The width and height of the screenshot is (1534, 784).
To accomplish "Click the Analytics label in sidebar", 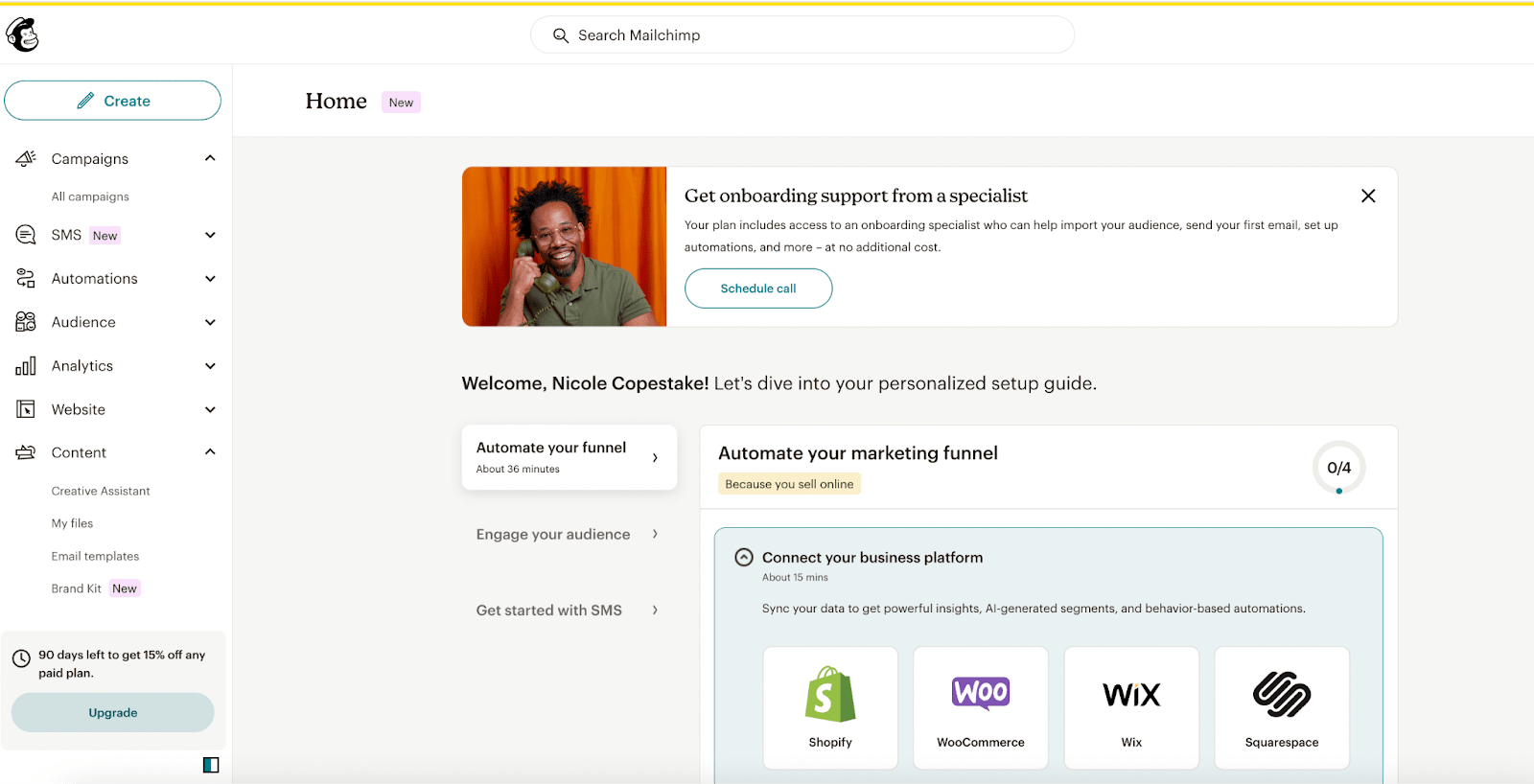I will pyautogui.click(x=82, y=366).
